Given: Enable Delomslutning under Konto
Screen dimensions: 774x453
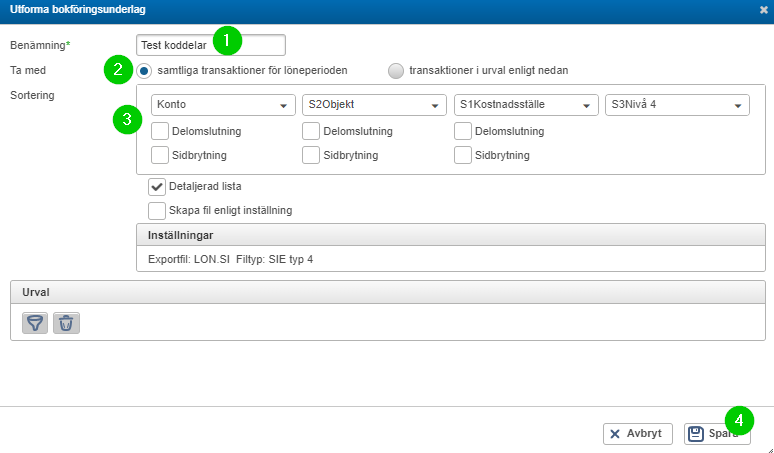Looking at the screenshot, I should [x=160, y=131].
